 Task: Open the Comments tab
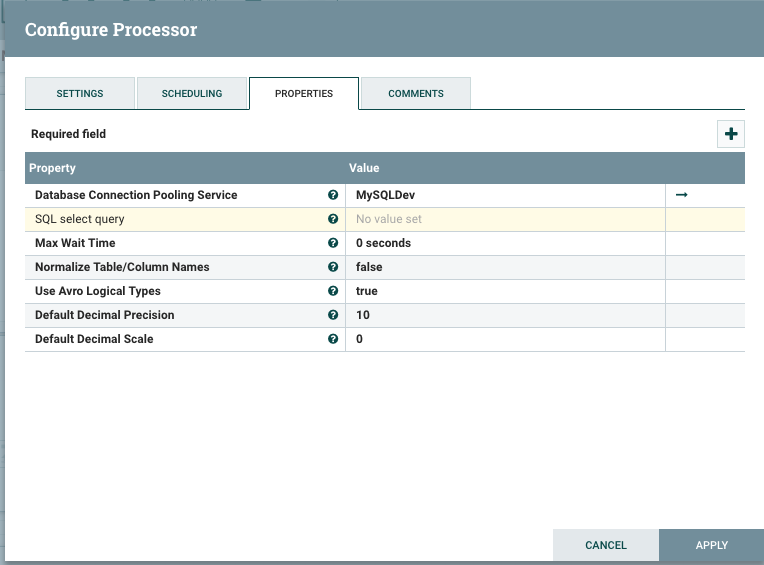click(416, 93)
